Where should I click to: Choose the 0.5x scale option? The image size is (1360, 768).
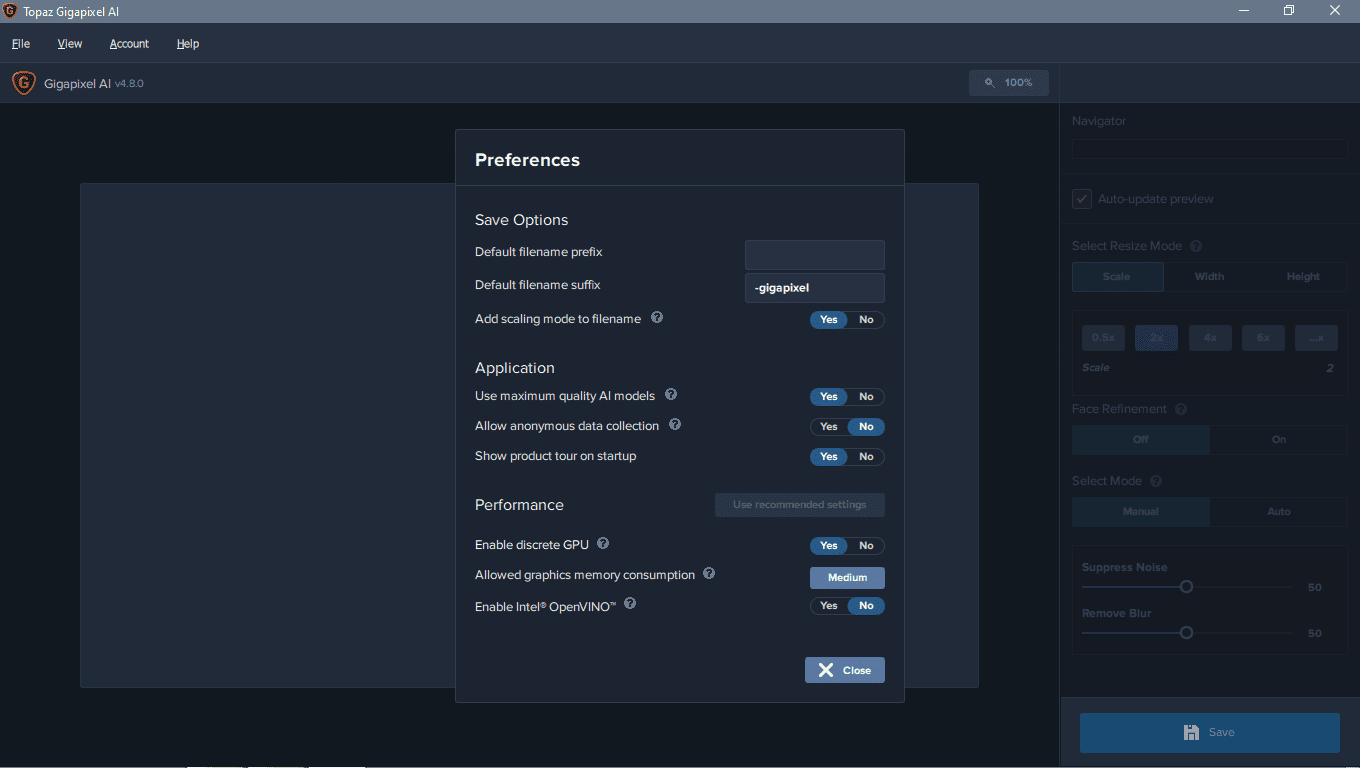pyautogui.click(x=1103, y=338)
